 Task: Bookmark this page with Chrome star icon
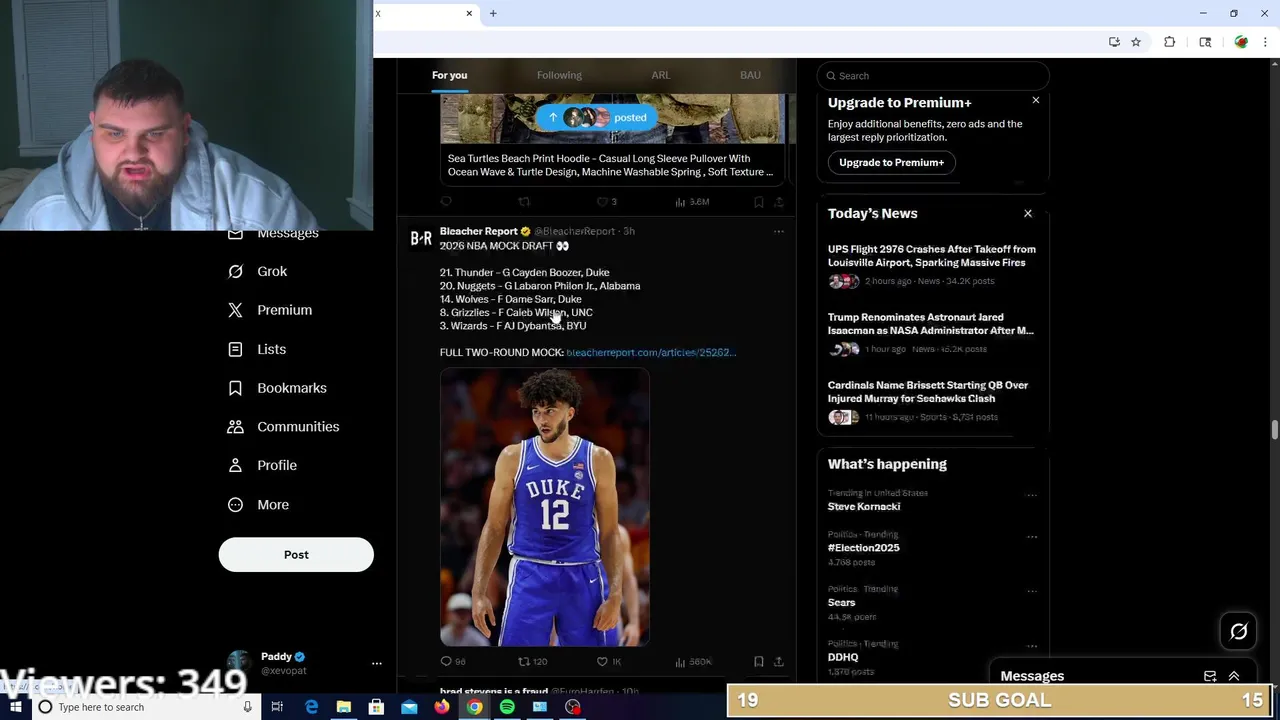coord(1136,42)
